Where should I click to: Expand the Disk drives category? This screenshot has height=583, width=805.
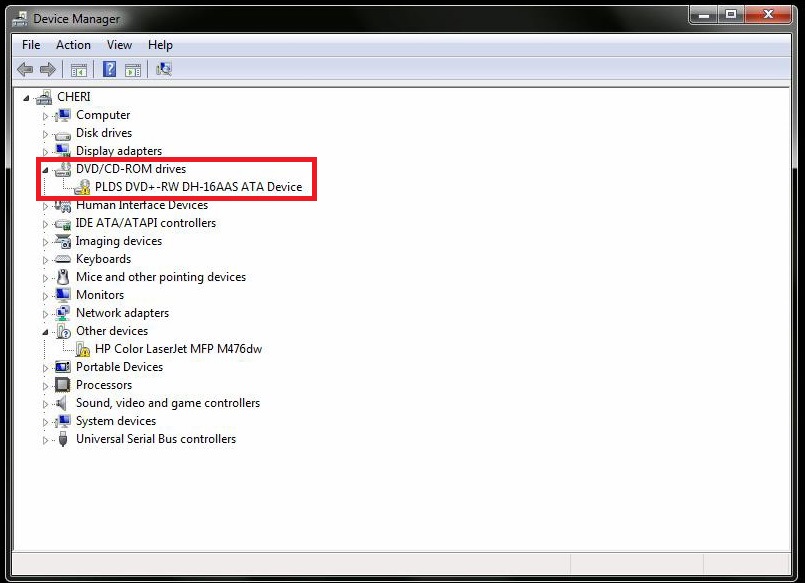pyautogui.click(x=45, y=134)
